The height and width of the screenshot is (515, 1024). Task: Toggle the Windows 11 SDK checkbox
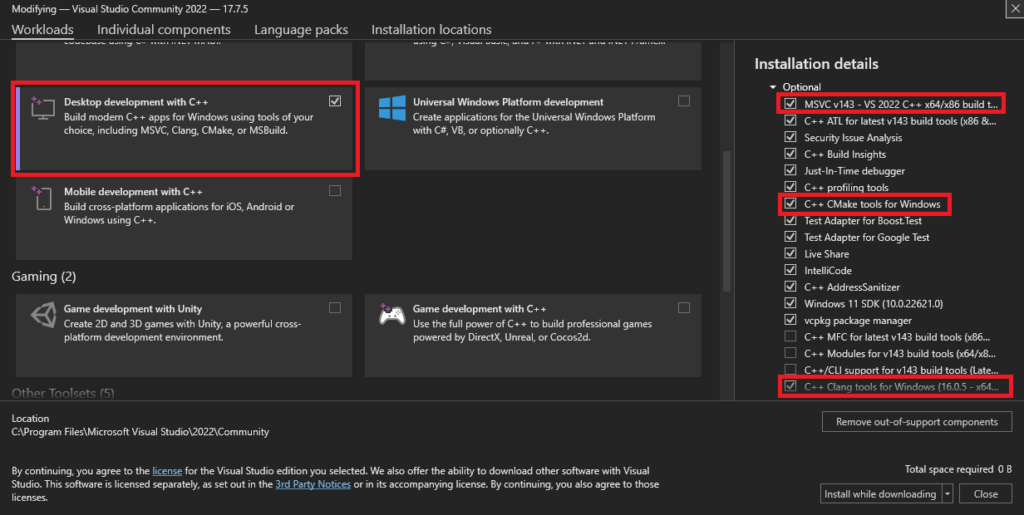pyautogui.click(x=790, y=303)
